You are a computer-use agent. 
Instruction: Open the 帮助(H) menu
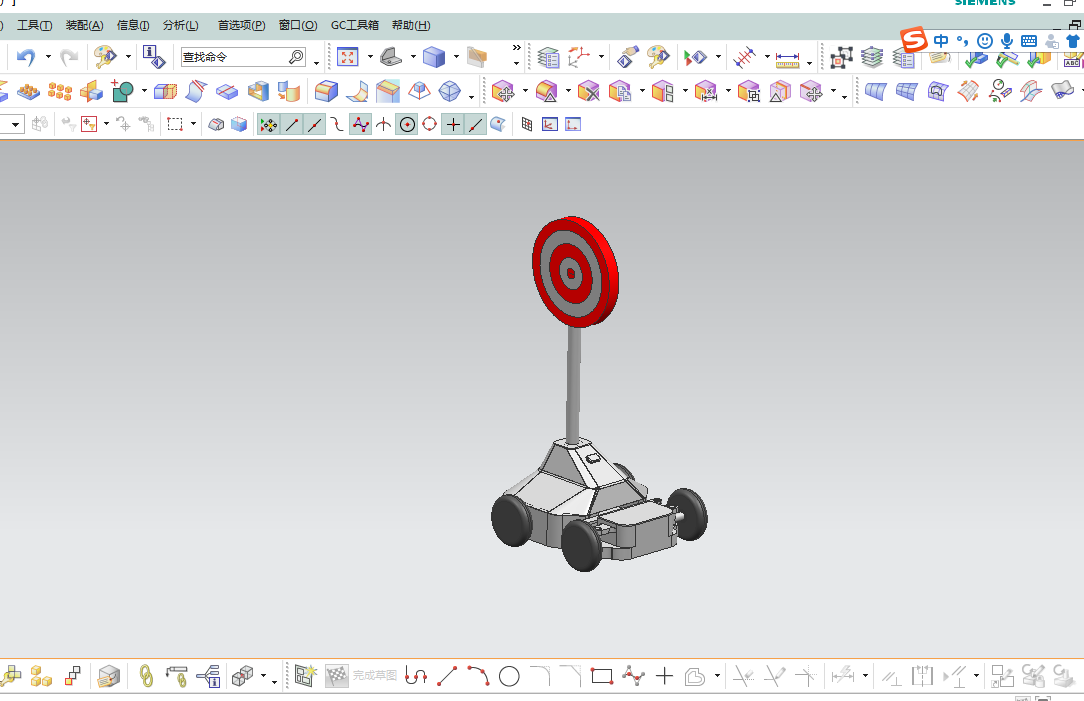click(411, 26)
